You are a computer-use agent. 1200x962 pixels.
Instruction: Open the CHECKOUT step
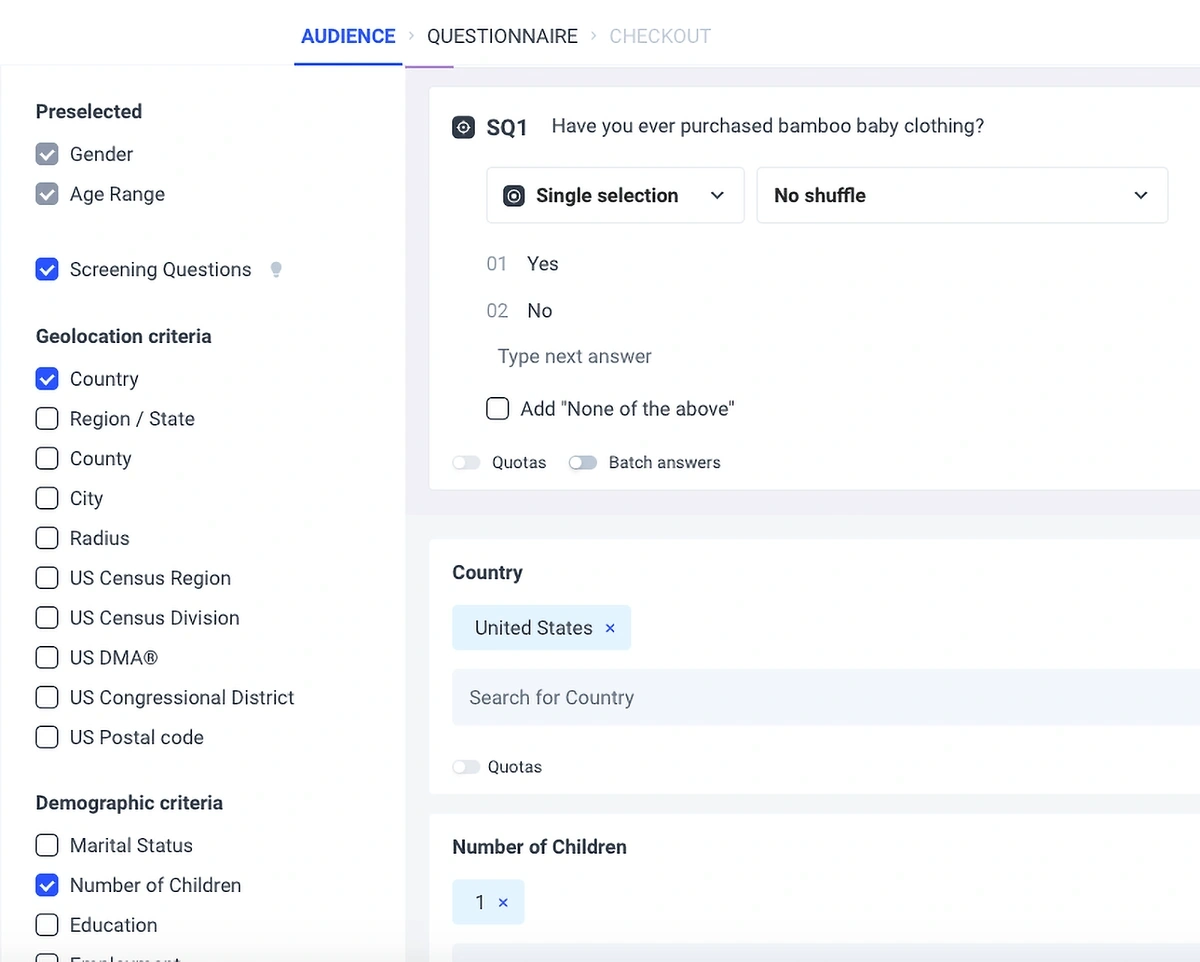[x=660, y=36]
